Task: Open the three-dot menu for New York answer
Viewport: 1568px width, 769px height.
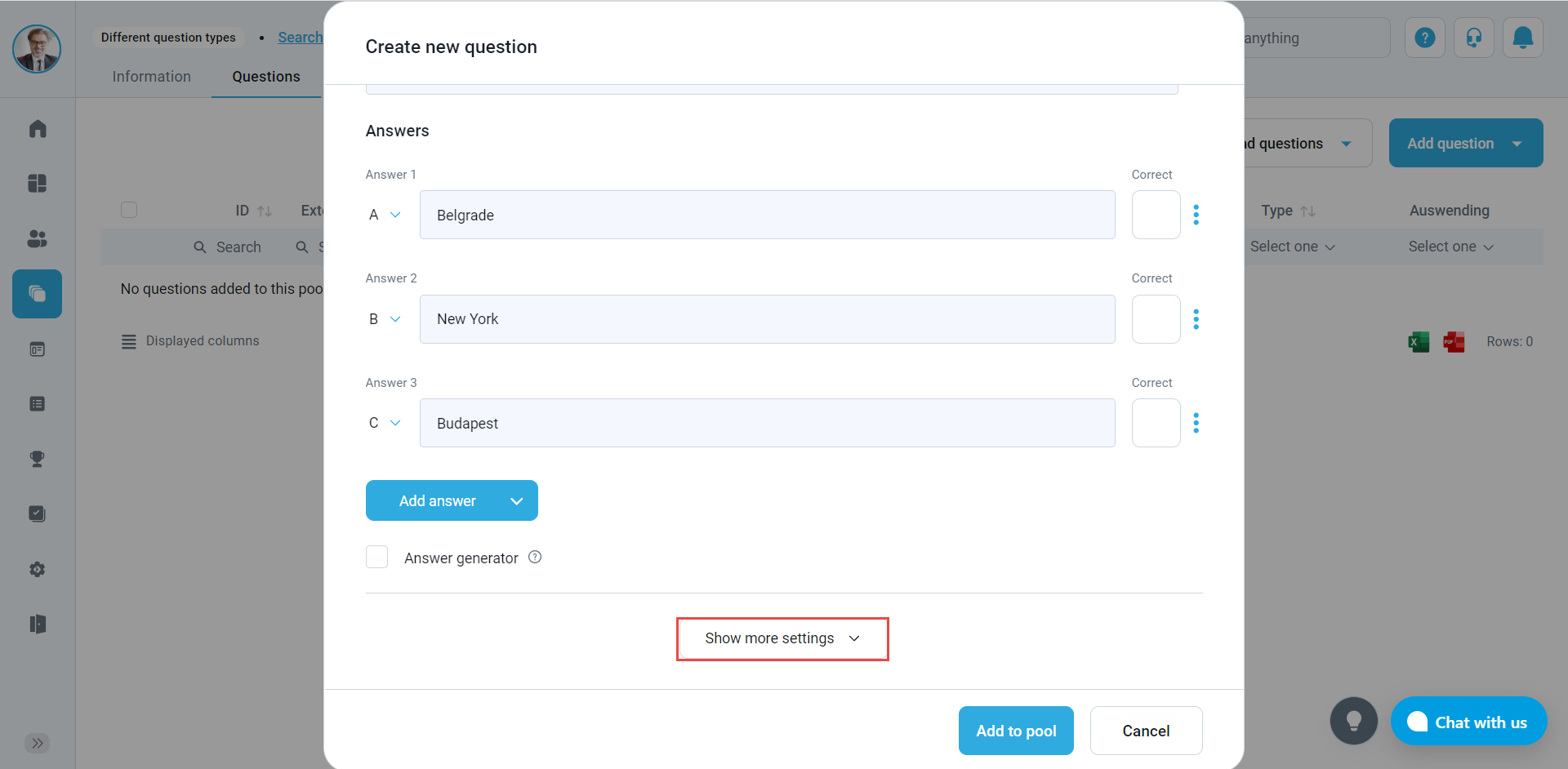Action: pyautogui.click(x=1196, y=319)
